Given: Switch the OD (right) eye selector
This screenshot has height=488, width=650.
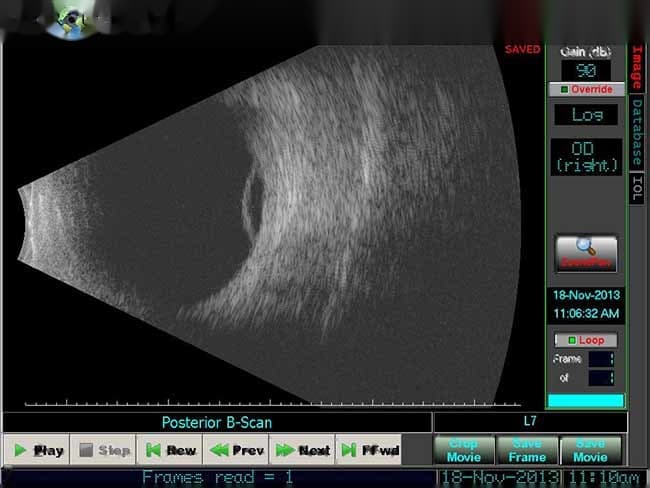Looking at the screenshot, I should [x=586, y=156].
